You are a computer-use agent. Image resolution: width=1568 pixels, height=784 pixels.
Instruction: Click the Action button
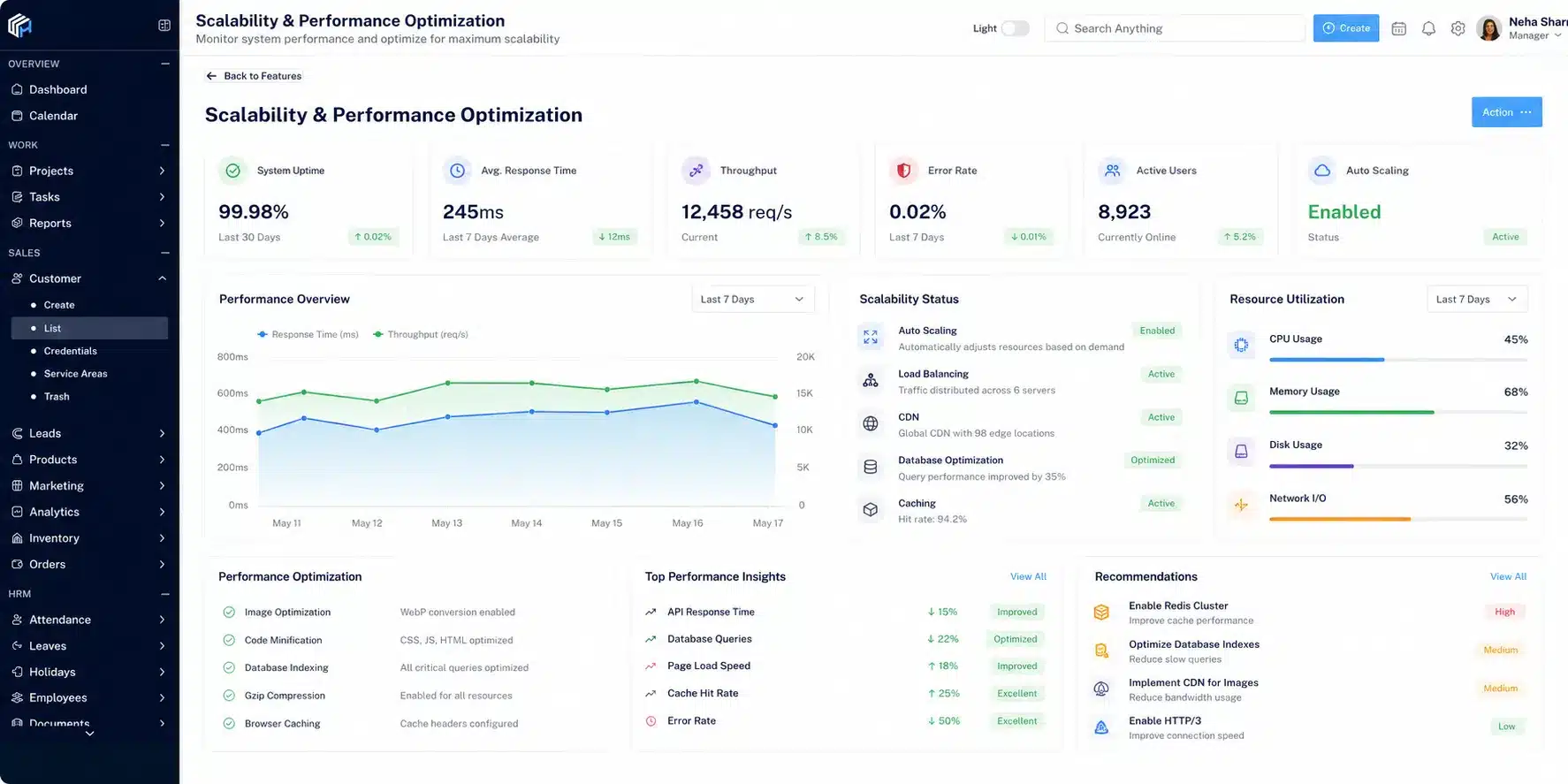[1506, 112]
